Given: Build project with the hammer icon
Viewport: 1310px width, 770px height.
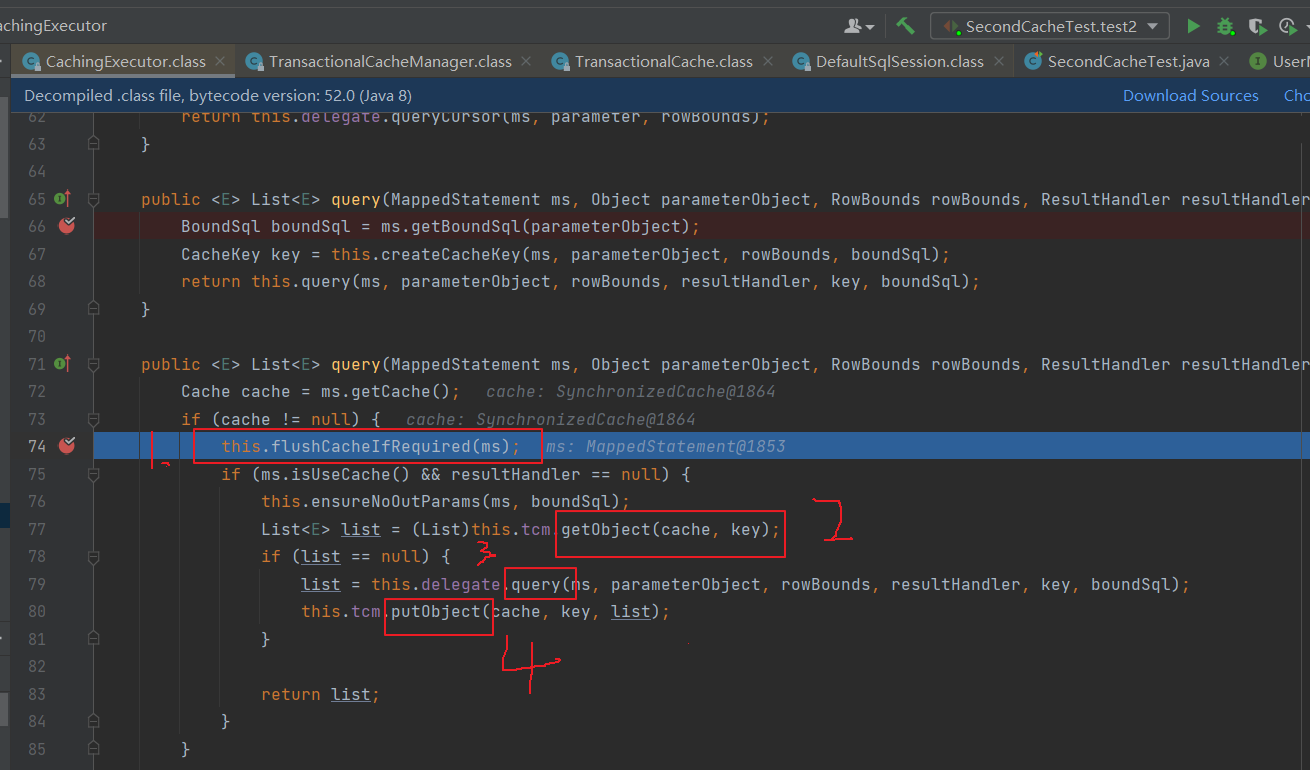Looking at the screenshot, I should [x=905, y=25].
